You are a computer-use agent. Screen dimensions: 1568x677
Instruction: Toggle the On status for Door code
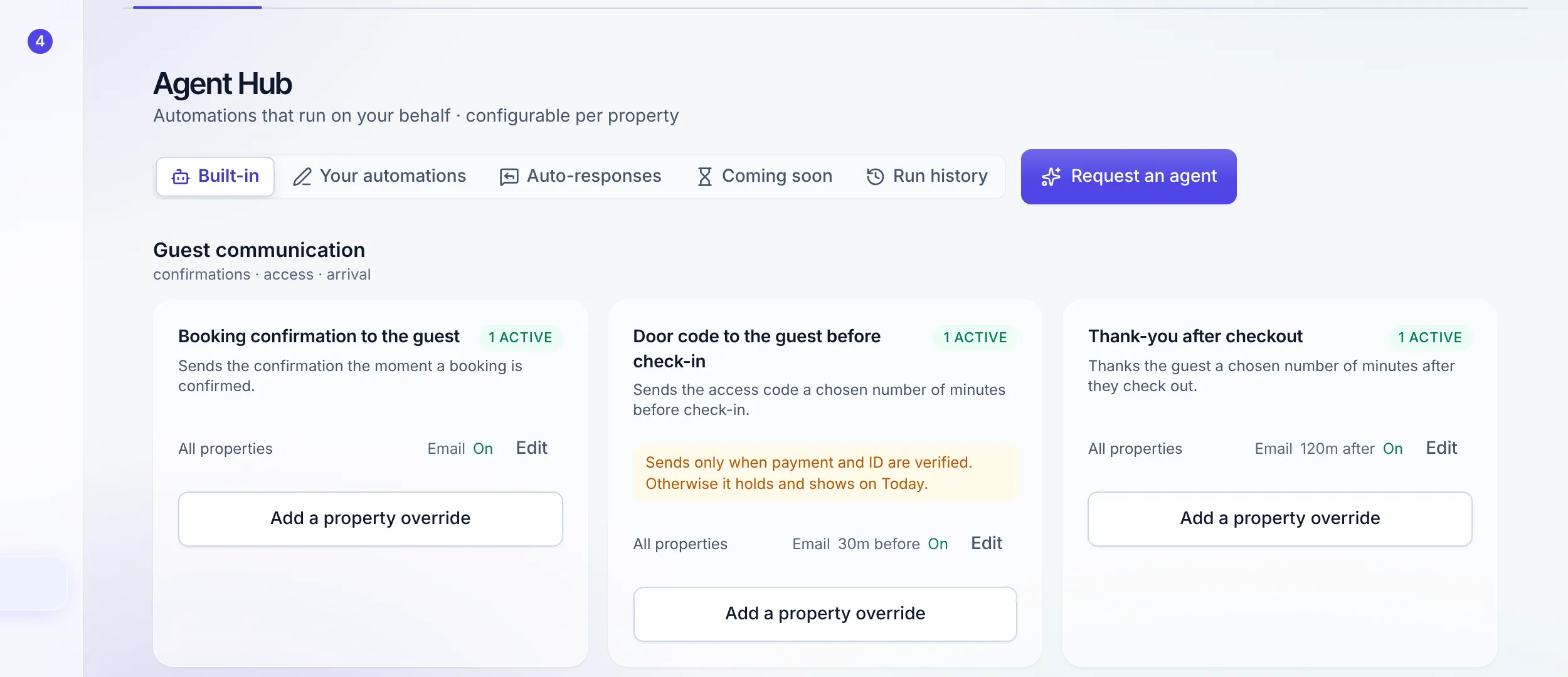point(938,544)
